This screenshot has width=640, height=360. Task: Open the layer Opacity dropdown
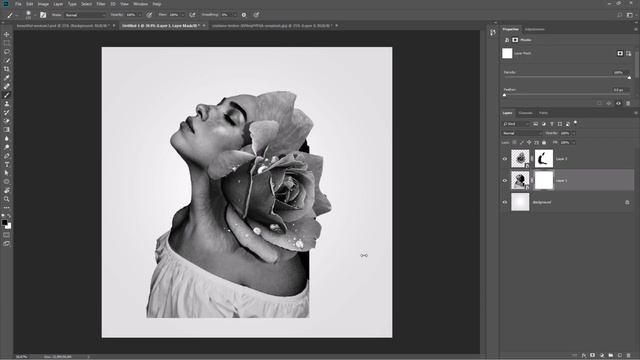click(x=573, y=133)
